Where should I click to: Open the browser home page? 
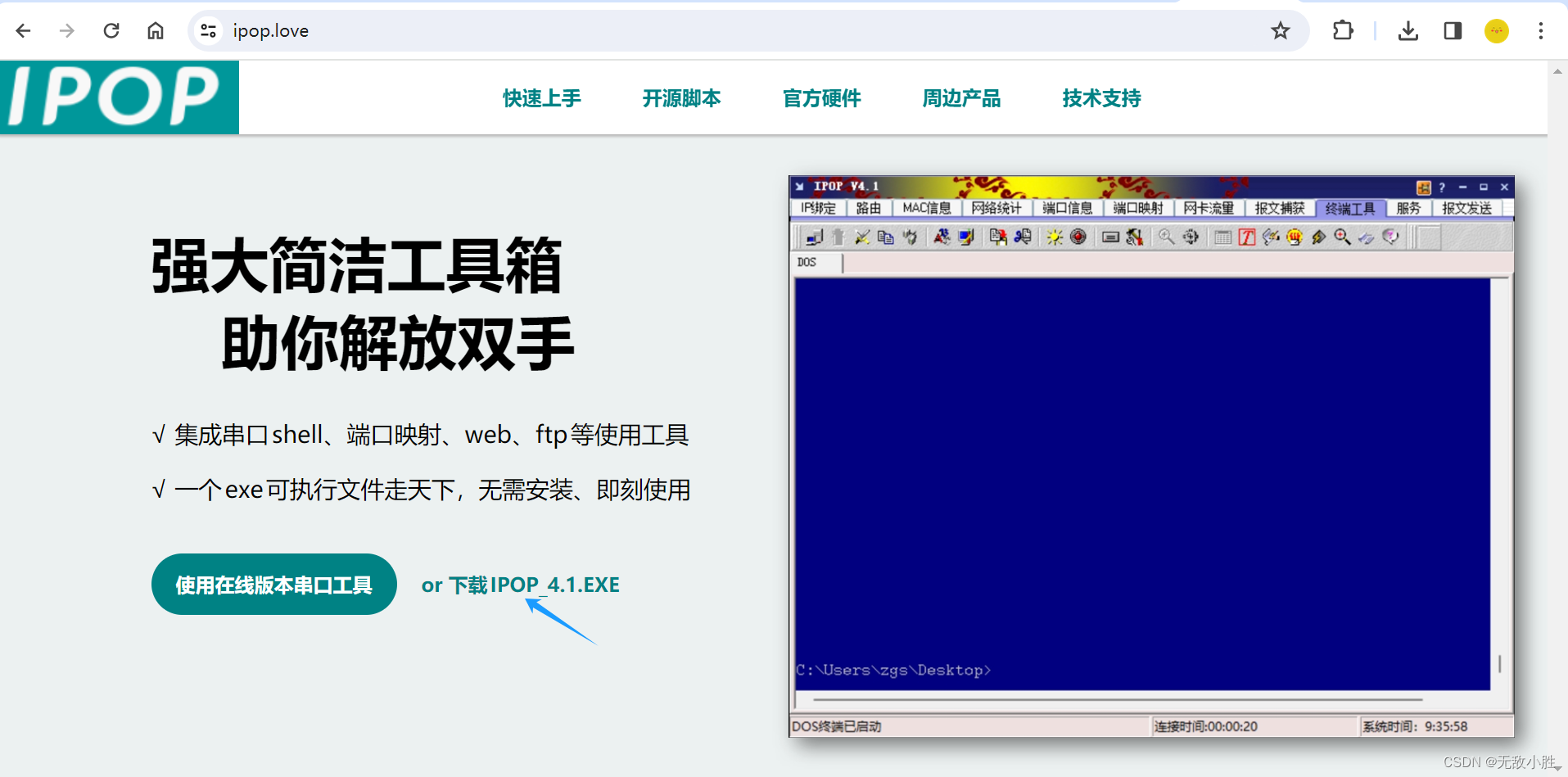(156, 31)
